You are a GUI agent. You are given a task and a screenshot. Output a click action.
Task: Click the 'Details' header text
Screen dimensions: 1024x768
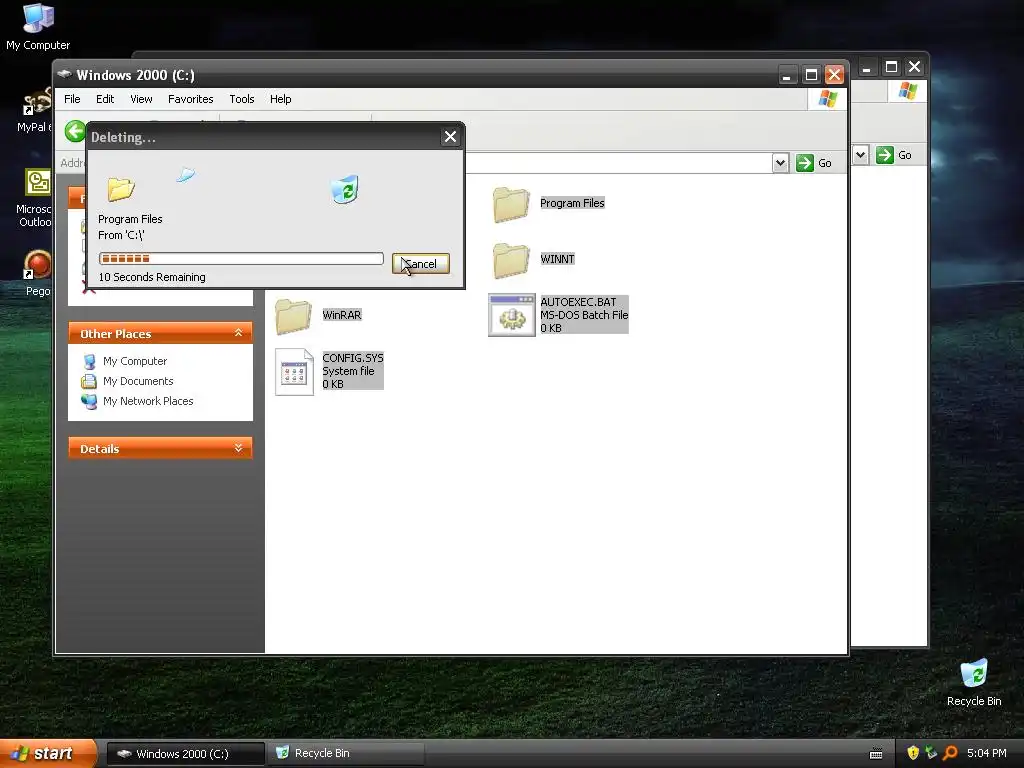(99, 449)
